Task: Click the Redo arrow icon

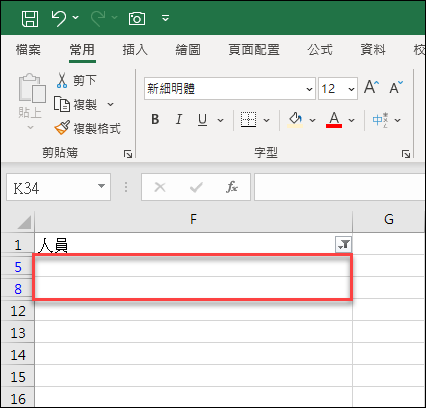Action: (98, 18)
